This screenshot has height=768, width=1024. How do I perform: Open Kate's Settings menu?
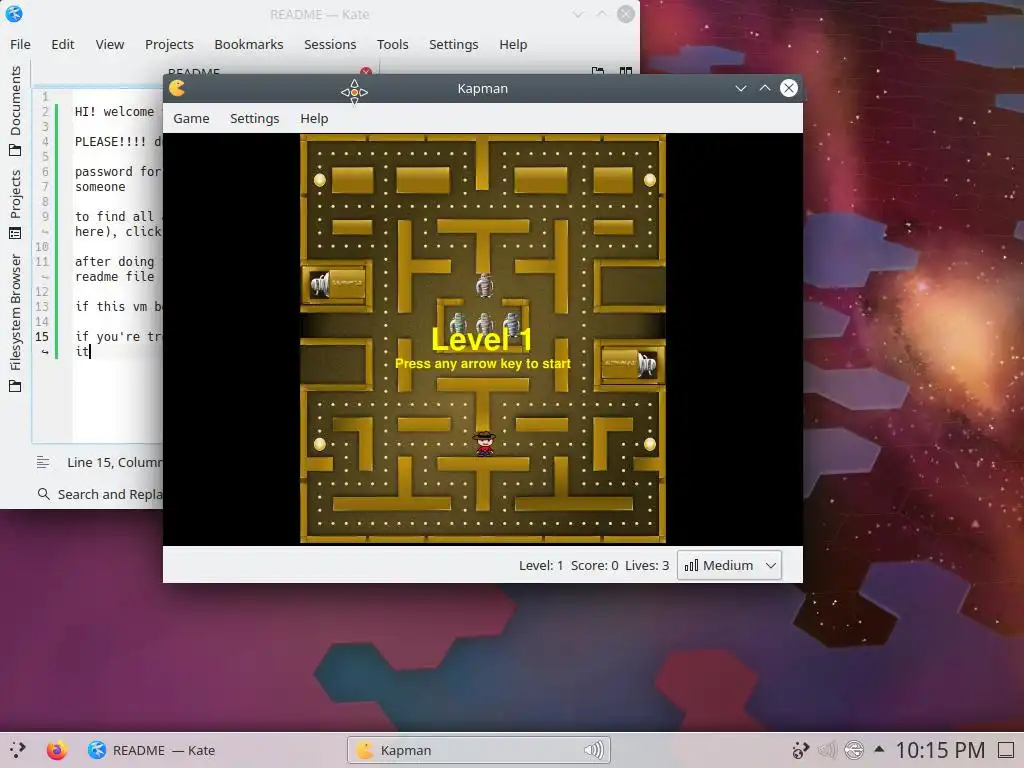(453, 44)
